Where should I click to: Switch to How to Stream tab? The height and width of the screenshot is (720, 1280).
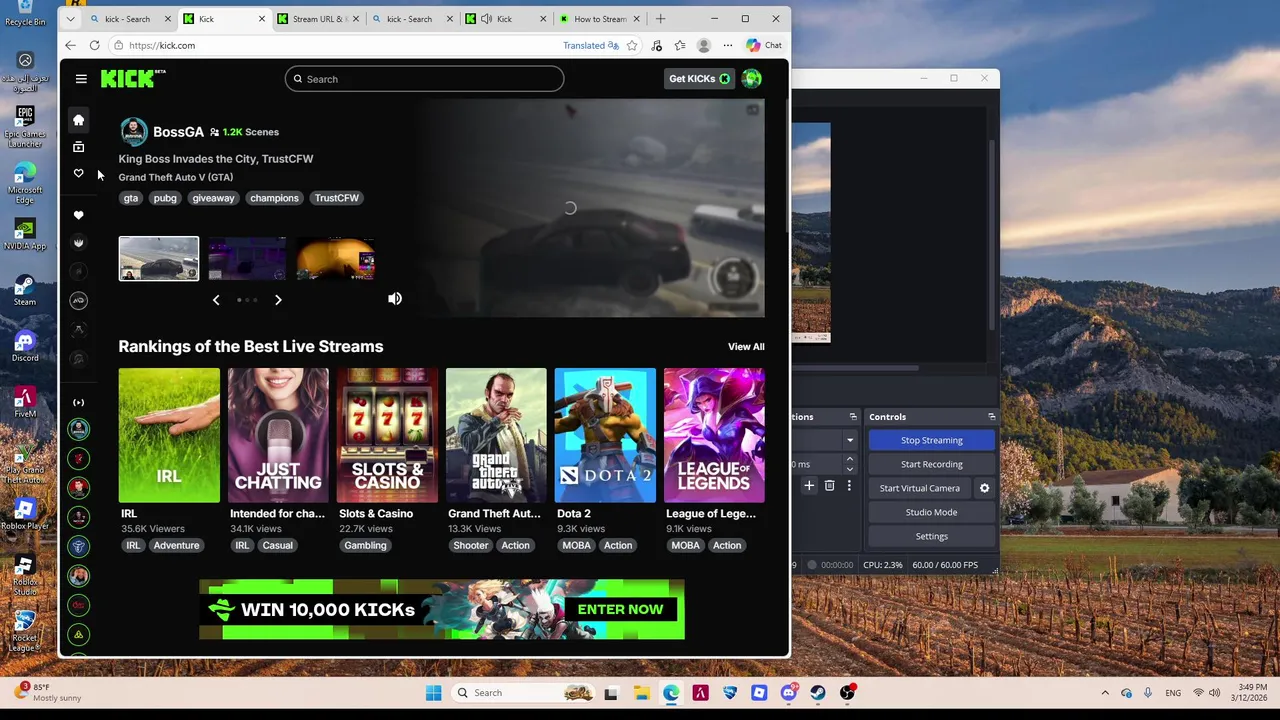[x=600, y=19]
